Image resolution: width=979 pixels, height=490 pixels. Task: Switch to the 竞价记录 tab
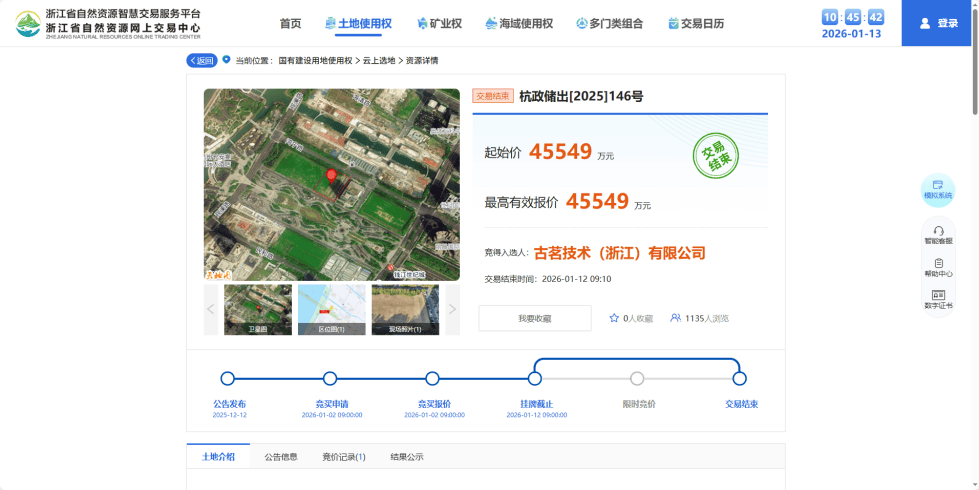click(x=343, y=457)
